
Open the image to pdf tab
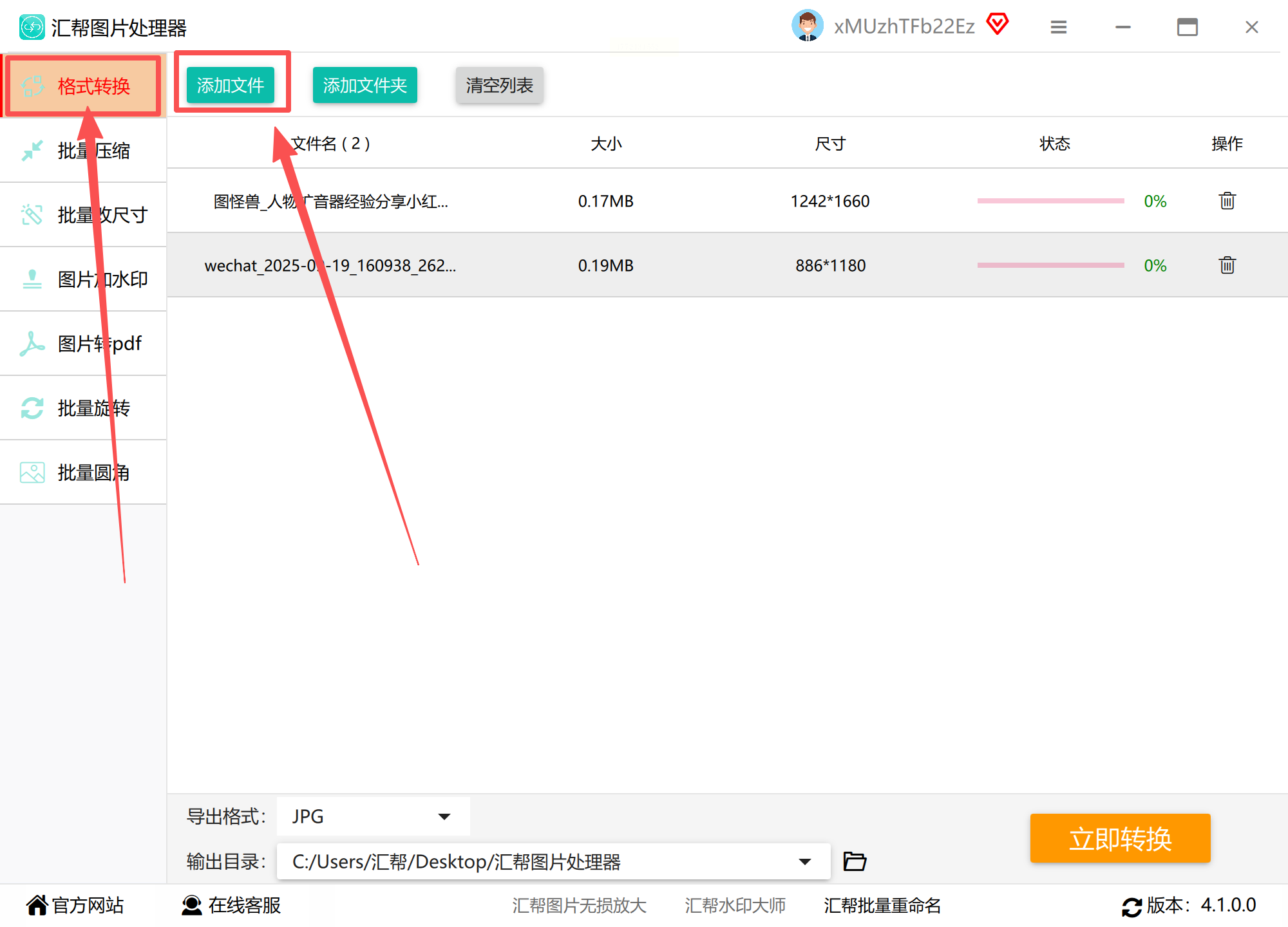click(84, 344)
